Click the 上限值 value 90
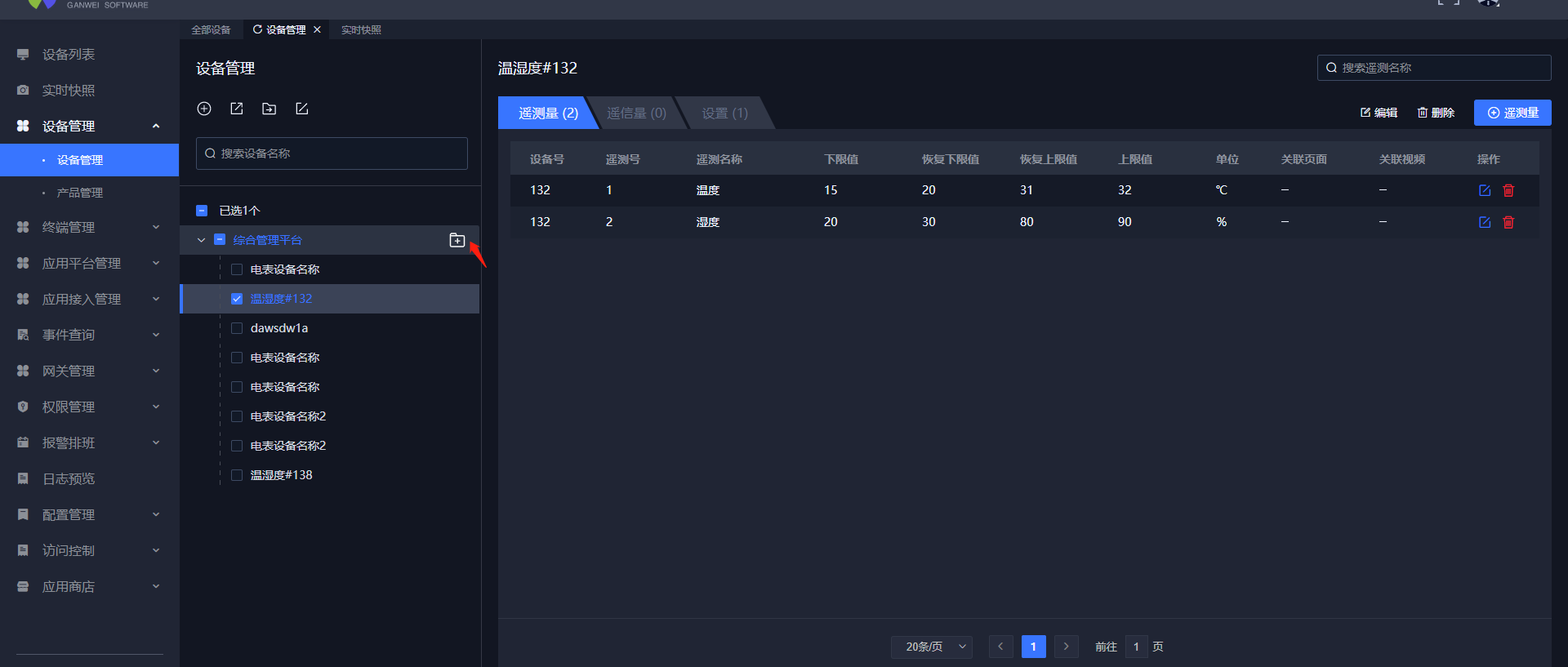Image resolution: width=1568 pixels, height=667 pixels. 1125,222
